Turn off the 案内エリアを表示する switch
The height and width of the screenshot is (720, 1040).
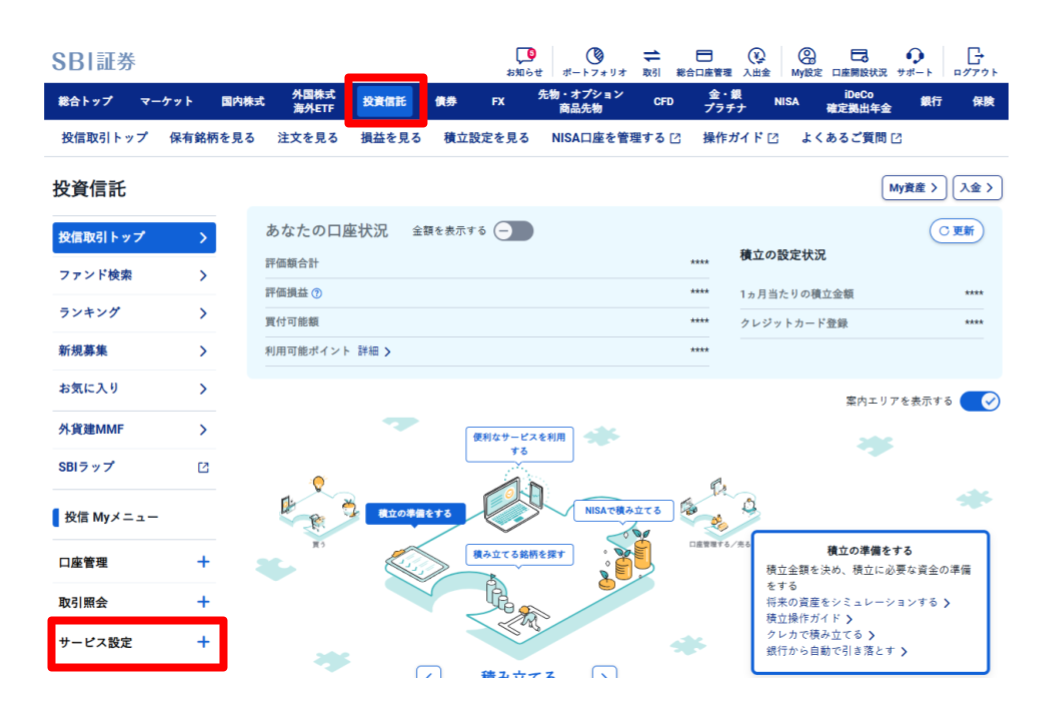[x=980, y=401]
